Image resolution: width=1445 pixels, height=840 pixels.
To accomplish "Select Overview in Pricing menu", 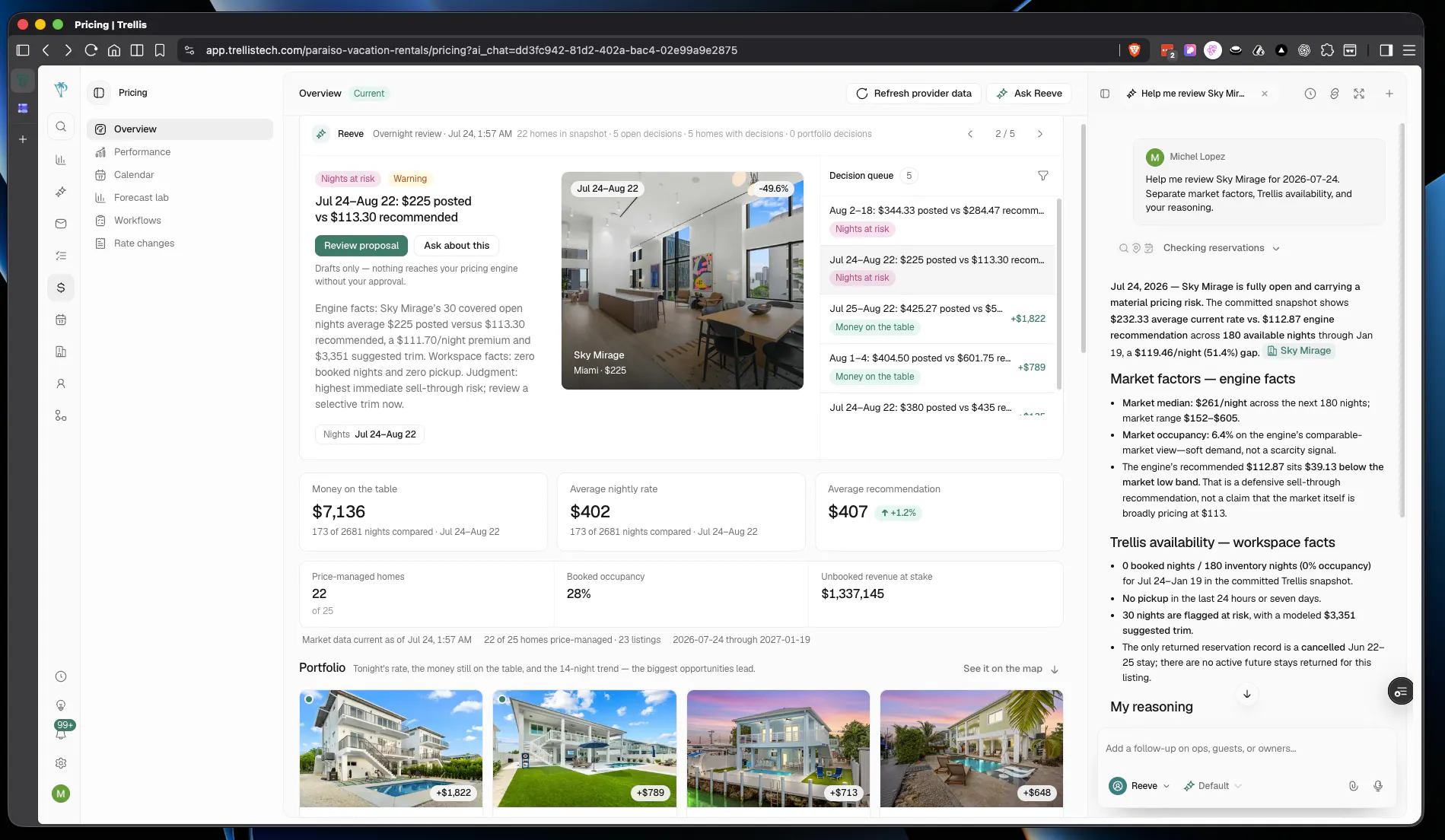I will (180, 129).
